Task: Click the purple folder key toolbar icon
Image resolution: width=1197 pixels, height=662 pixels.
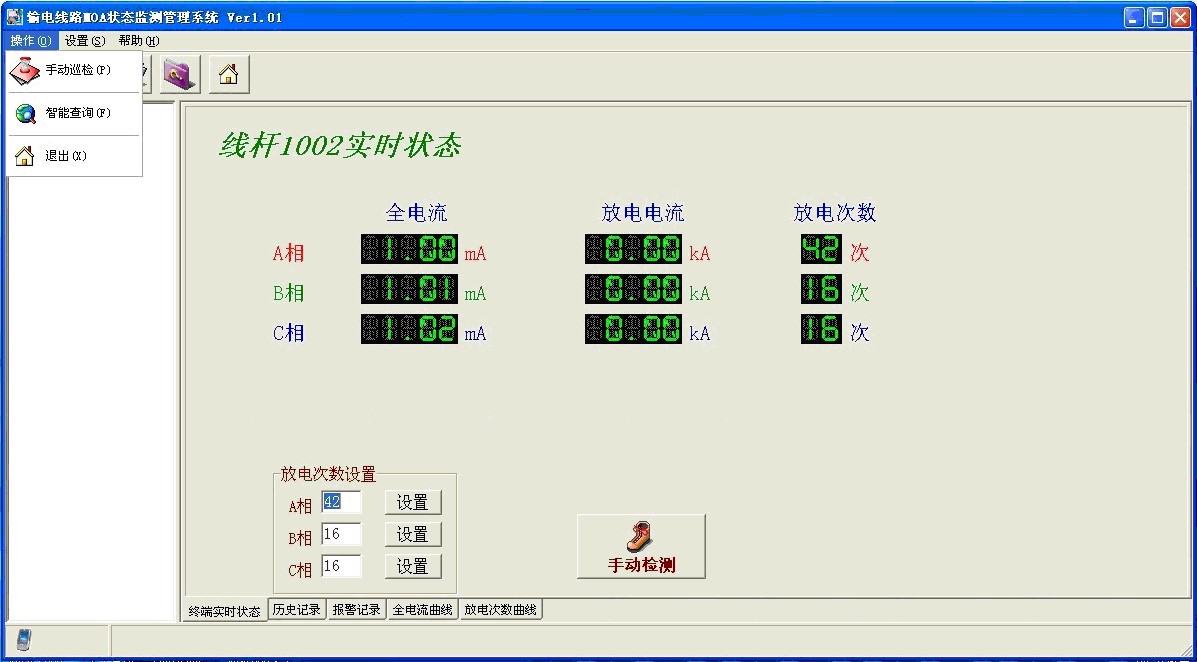Action: [180, 74]
